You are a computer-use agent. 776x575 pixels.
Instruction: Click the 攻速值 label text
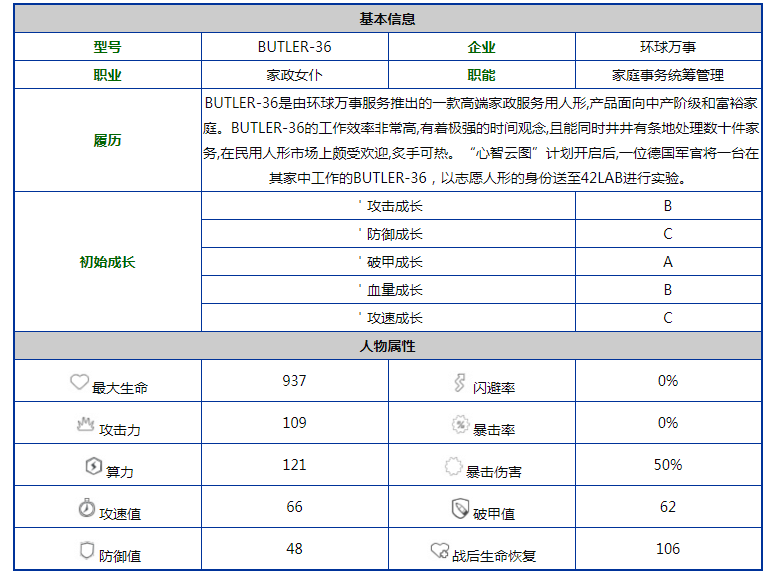coord(120,514)
